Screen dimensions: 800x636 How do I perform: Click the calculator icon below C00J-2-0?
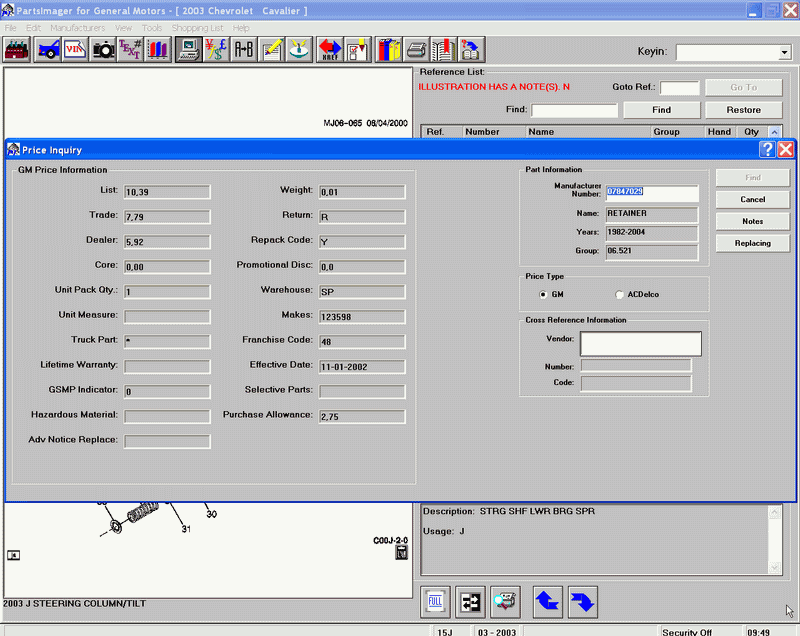(x=402, y=552)
